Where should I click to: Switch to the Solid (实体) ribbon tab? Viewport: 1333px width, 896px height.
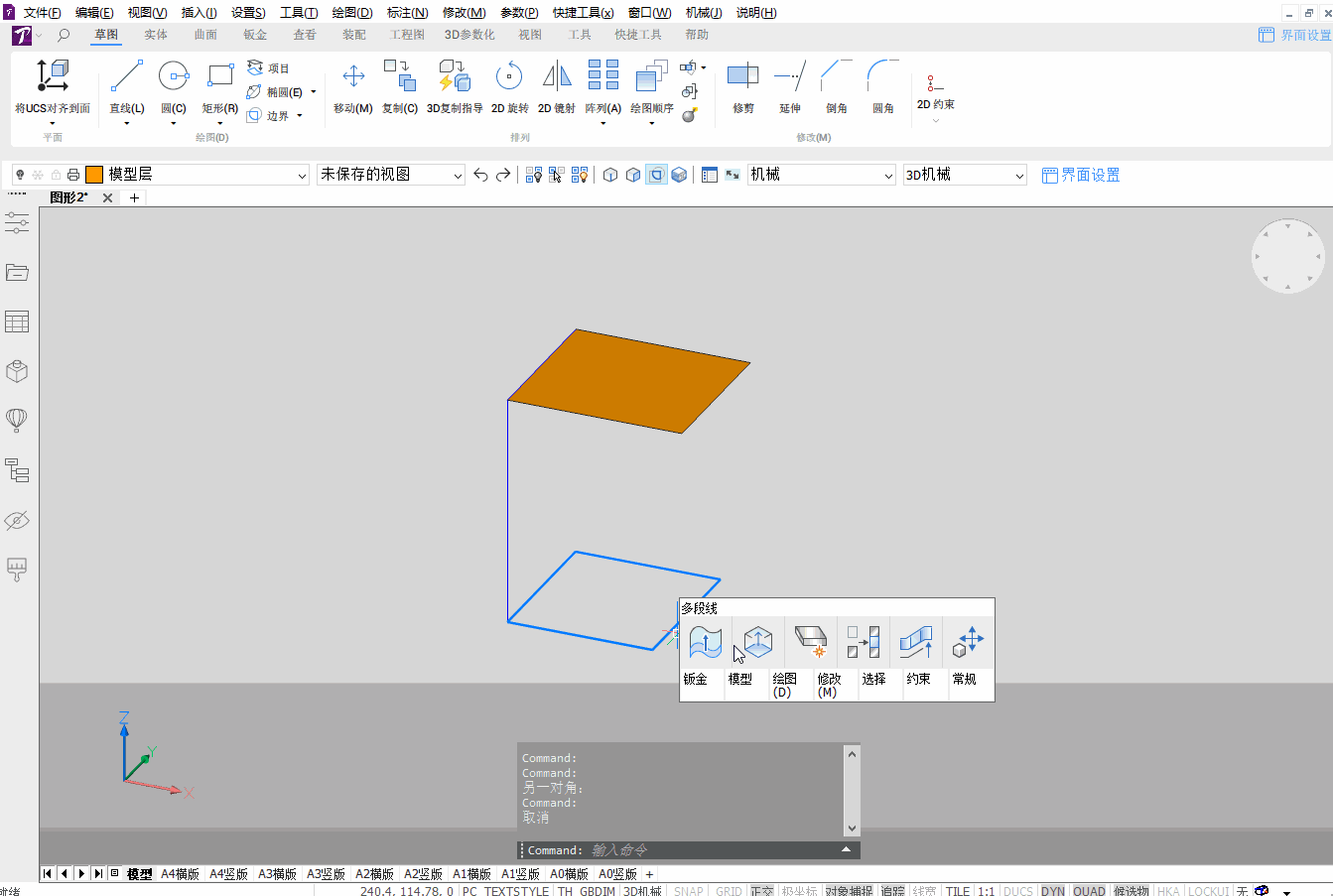point(156,35)
